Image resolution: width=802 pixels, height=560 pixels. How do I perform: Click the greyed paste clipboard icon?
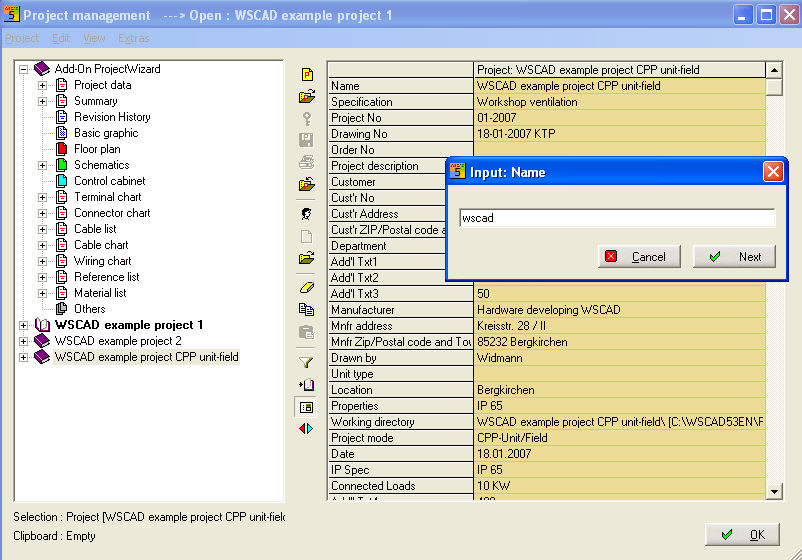tap(306, 332)
